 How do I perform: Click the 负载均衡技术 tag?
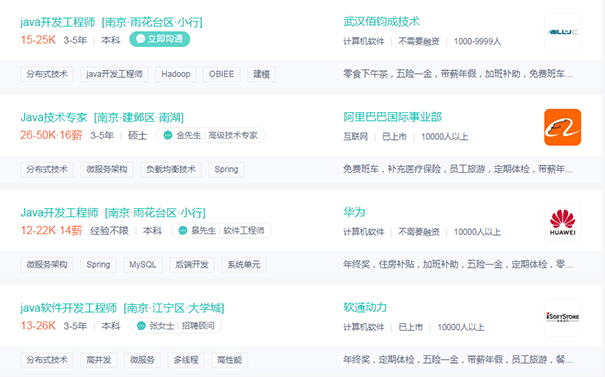(x=171, y=169)
